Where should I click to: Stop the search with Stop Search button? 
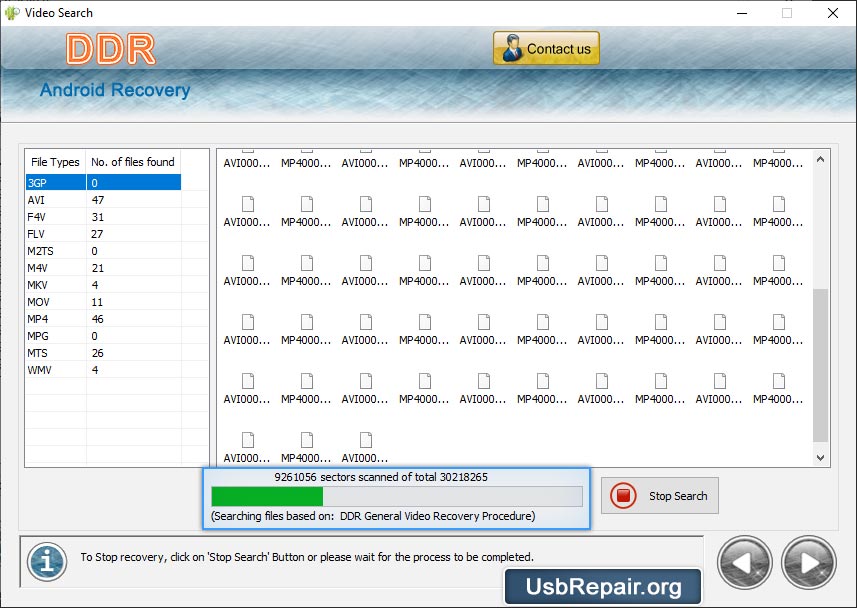[660, 495]
